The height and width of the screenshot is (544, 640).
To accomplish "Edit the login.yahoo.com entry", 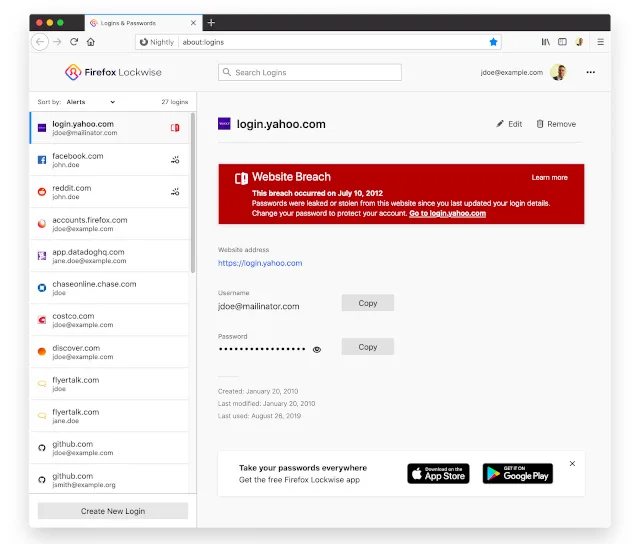I will click(509, 124).
